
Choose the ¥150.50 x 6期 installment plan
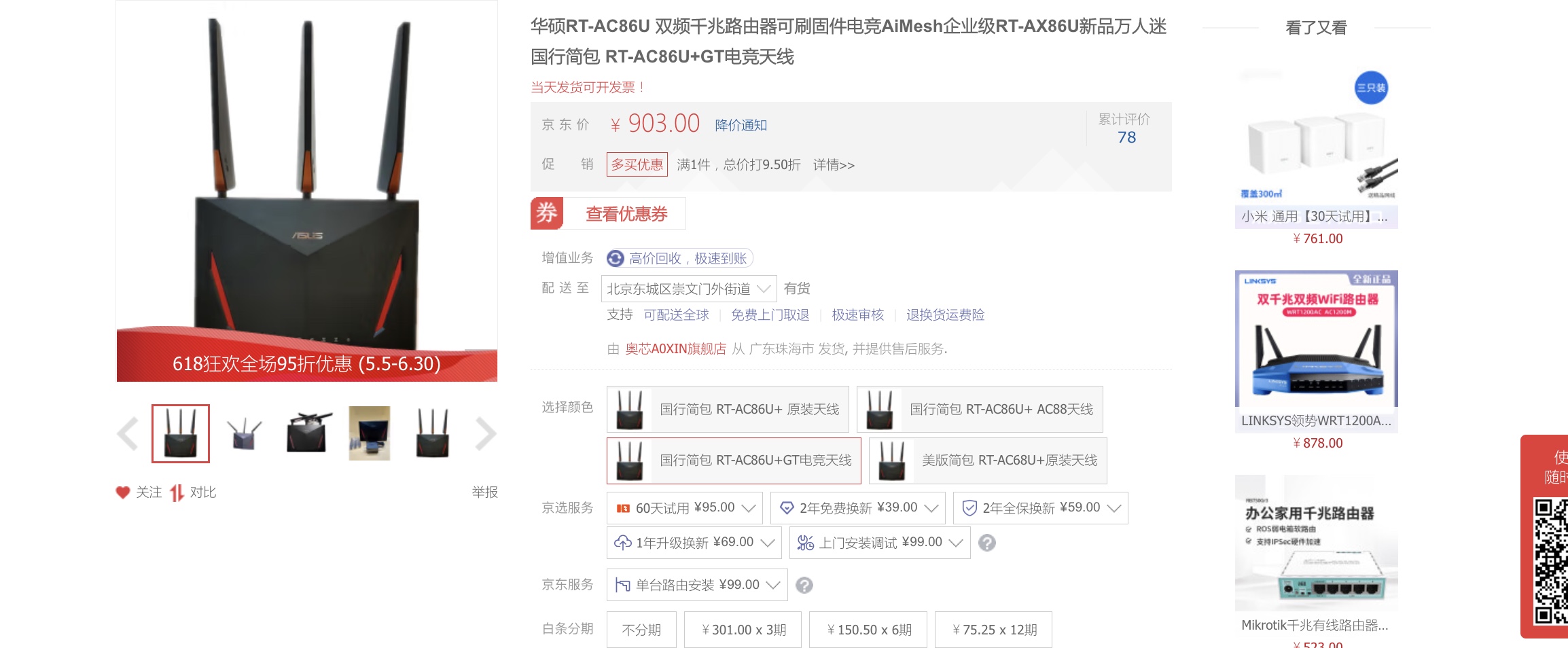[867, 629]
